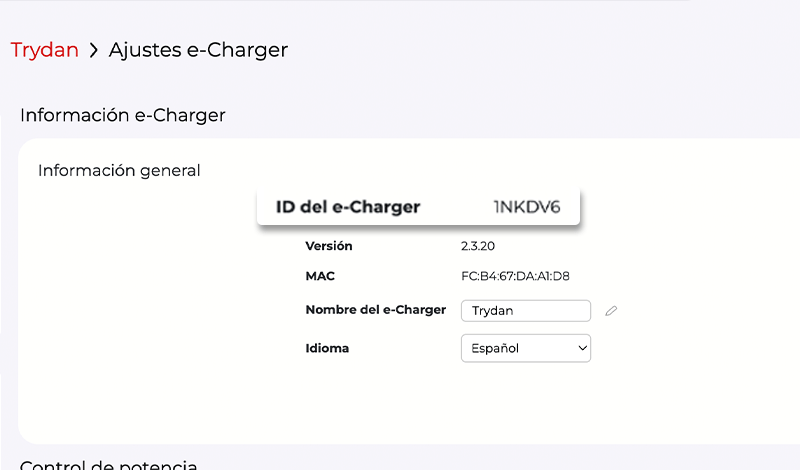800x470 pixels.
Task: Click the Idioma label
Action: 327,348
